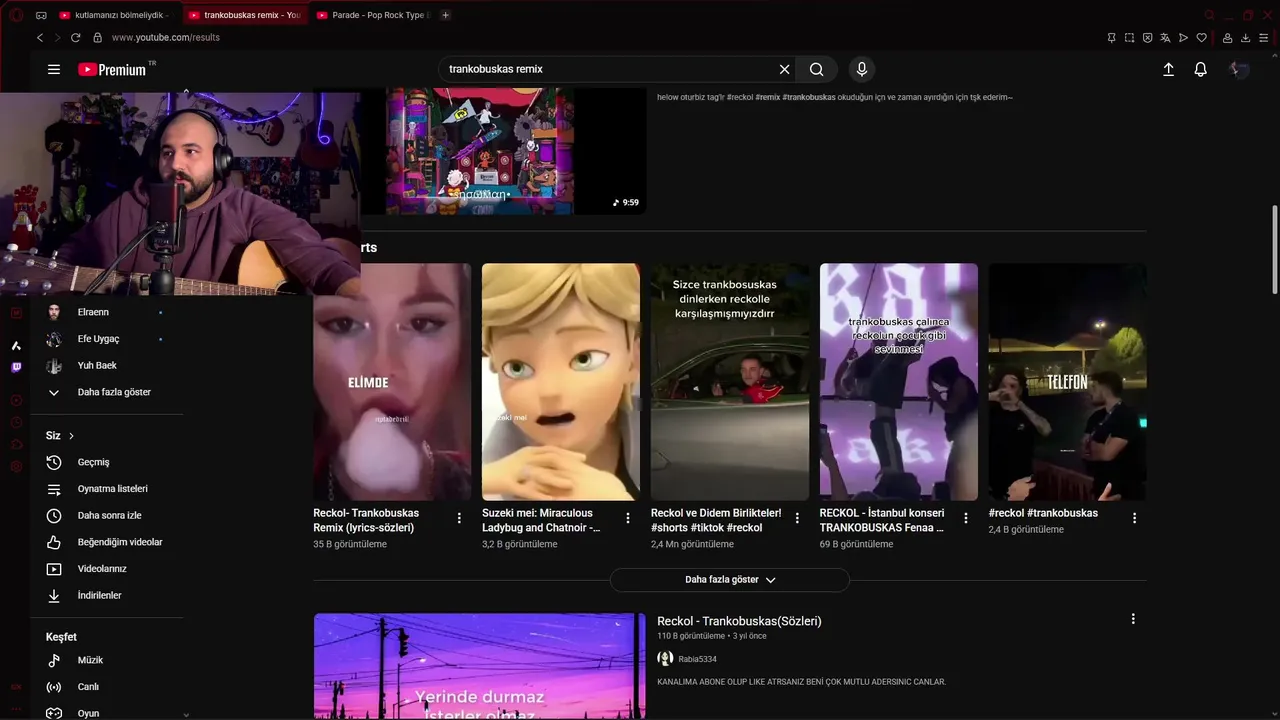Screen dimensions: 1280x720
Task: Open the notifications bell
Action: tap(1200, 69)
